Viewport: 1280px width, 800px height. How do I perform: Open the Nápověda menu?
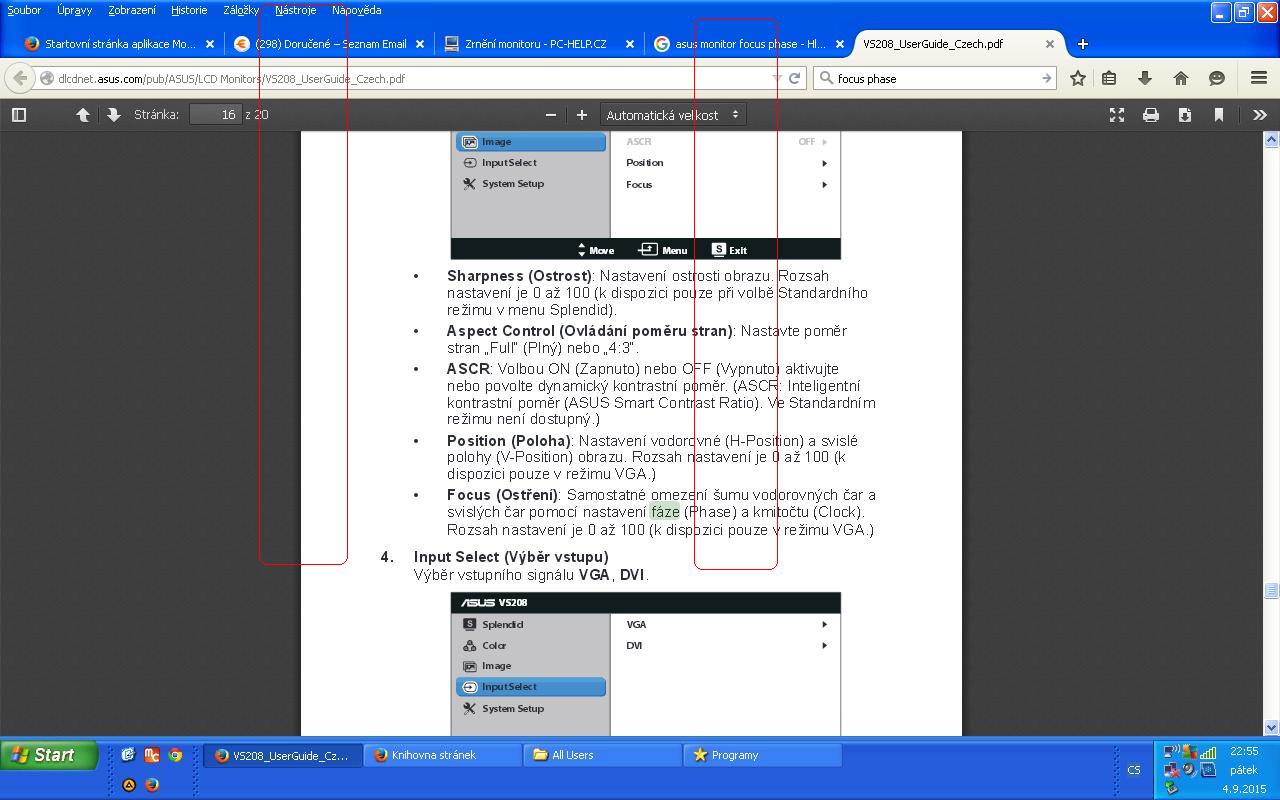(356, 10)
